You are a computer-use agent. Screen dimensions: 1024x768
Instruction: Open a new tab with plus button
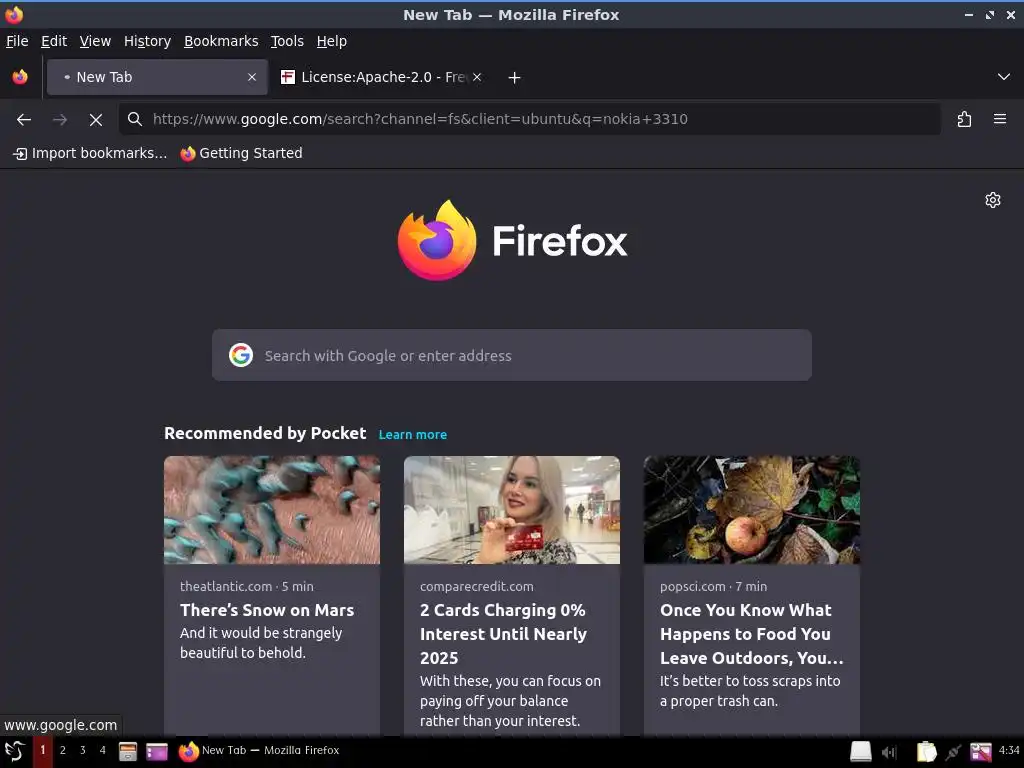[515, 78]
